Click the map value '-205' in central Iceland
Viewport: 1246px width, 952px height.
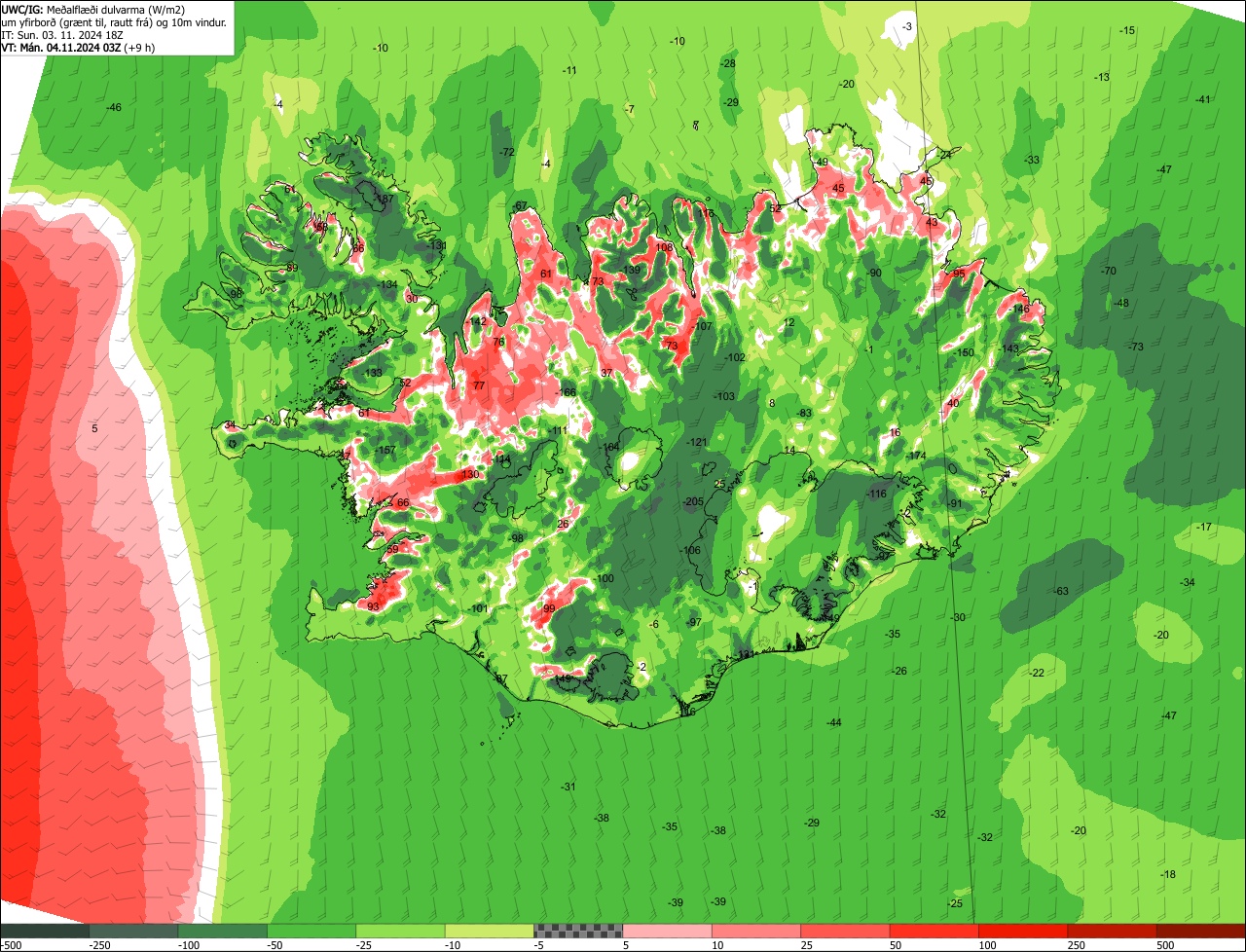693,501
